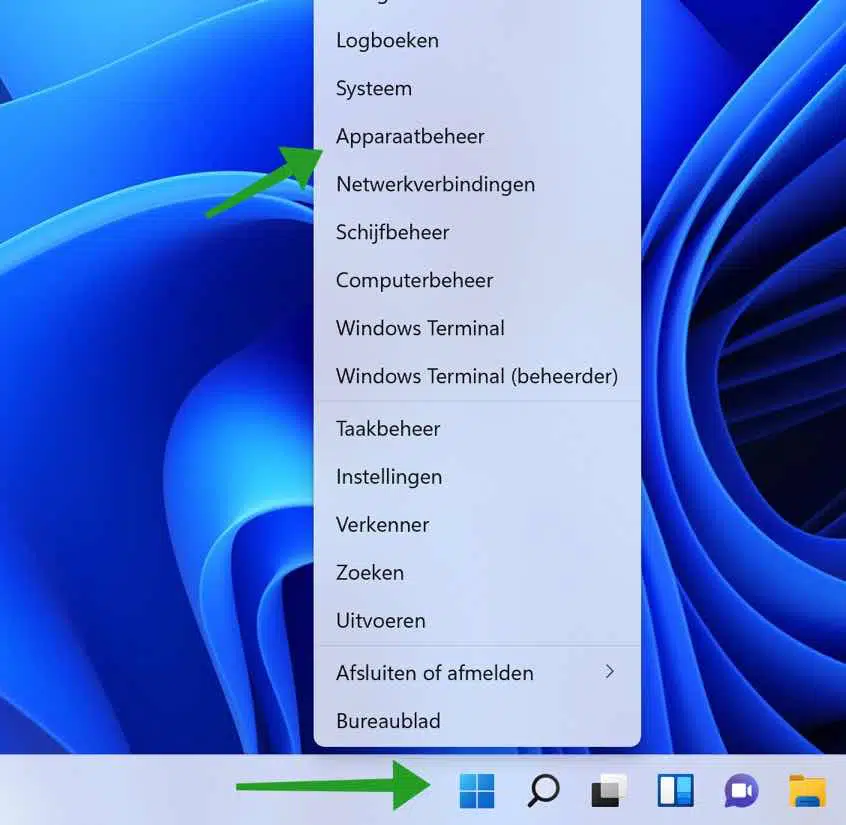
Task: Open Taakbeheer from the menu
Action: click(477, 429)
